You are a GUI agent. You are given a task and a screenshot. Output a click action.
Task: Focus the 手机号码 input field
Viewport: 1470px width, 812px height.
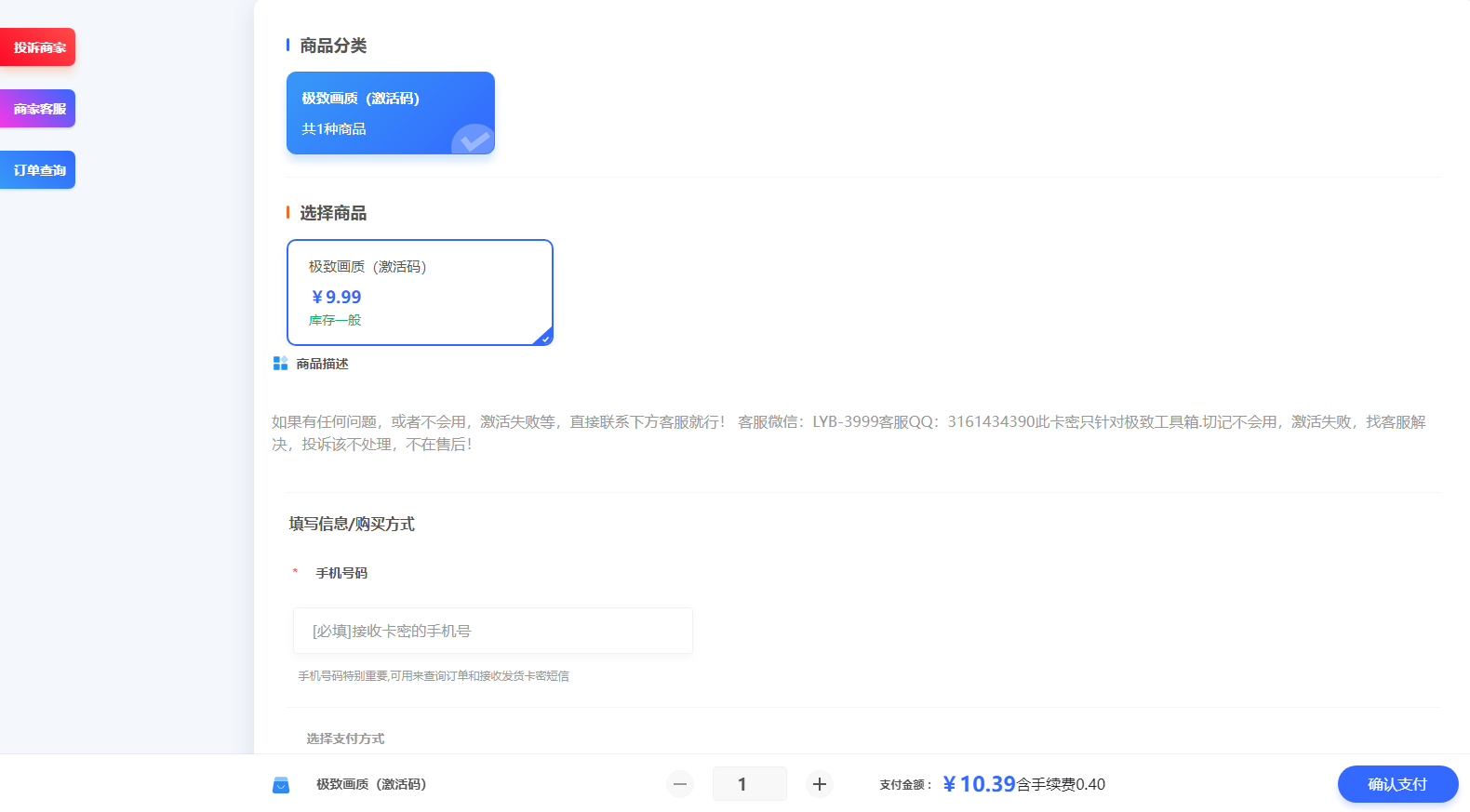(493, 631)
